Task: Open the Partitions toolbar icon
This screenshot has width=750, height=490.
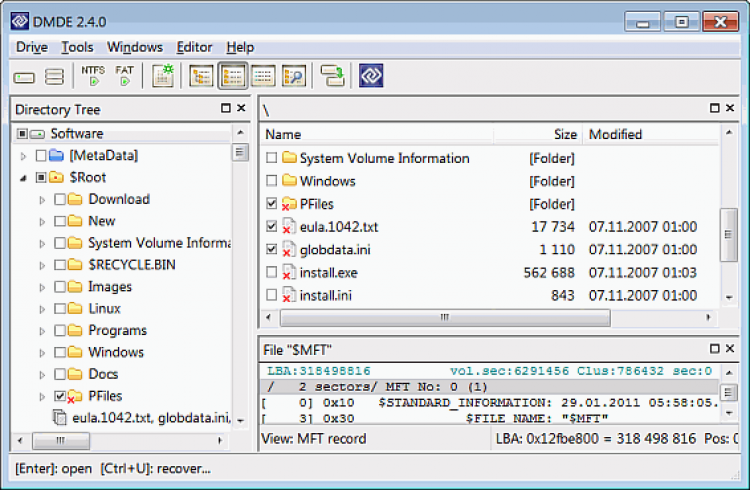Action: [x=54, y=77]
